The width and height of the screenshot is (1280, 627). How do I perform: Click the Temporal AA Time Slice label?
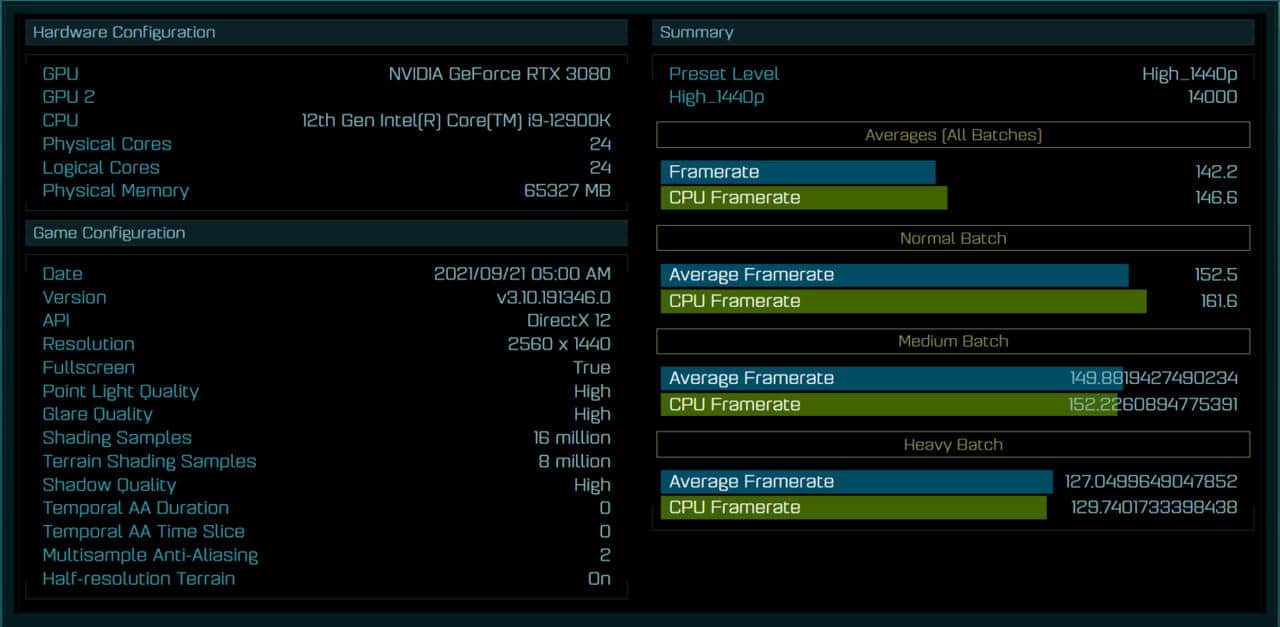[x=144, y=532]
